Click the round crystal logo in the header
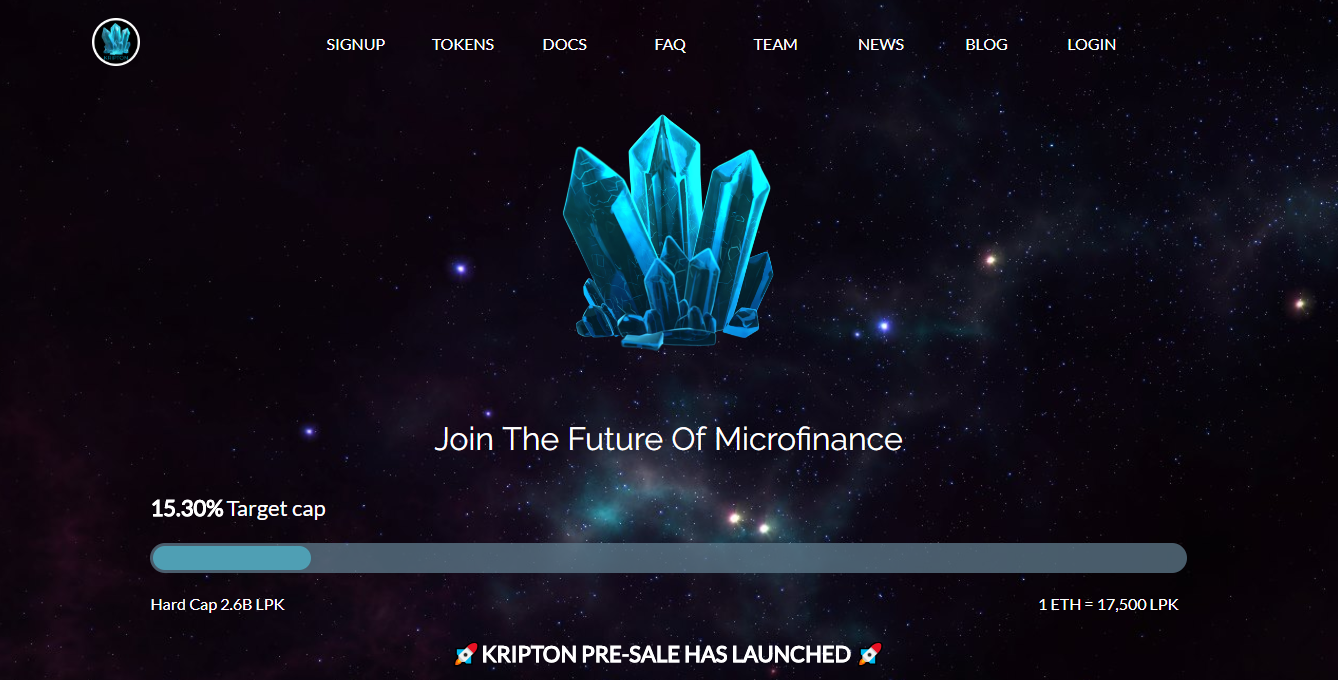 (x=116, y=43)
